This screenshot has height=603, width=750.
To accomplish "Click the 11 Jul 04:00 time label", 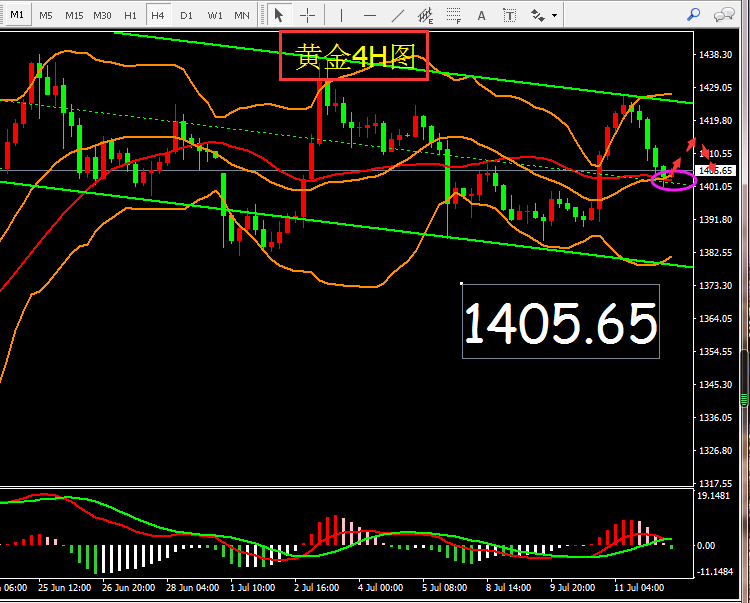I will [x=639, y=587].
